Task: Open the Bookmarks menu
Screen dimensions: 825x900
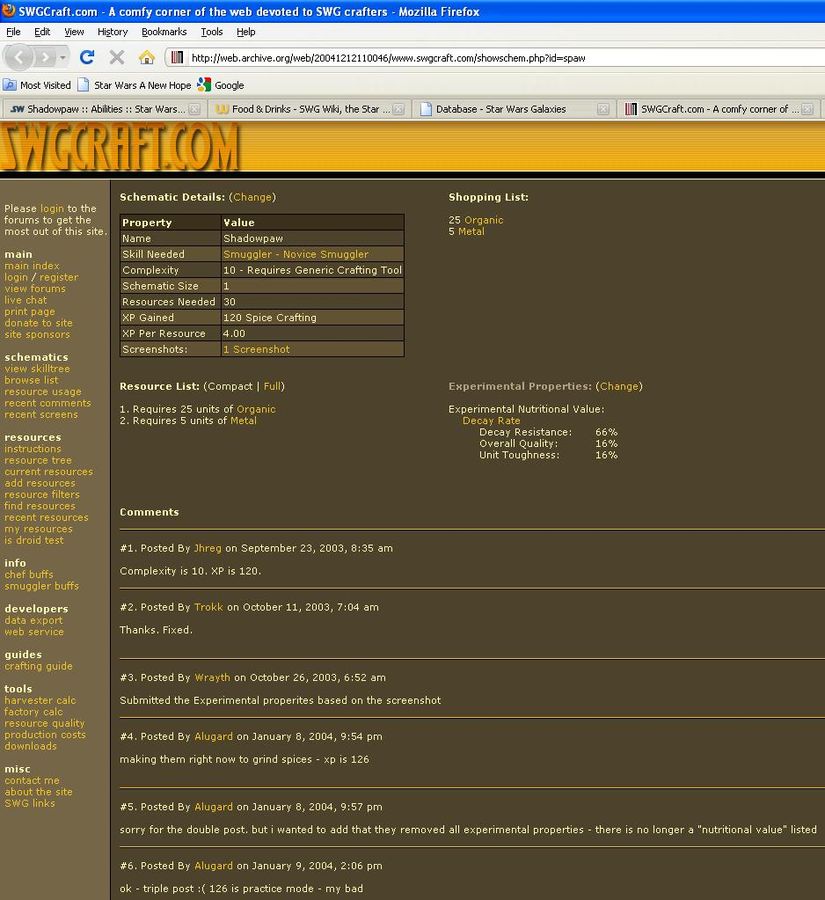Action: (x=163, y=32)
